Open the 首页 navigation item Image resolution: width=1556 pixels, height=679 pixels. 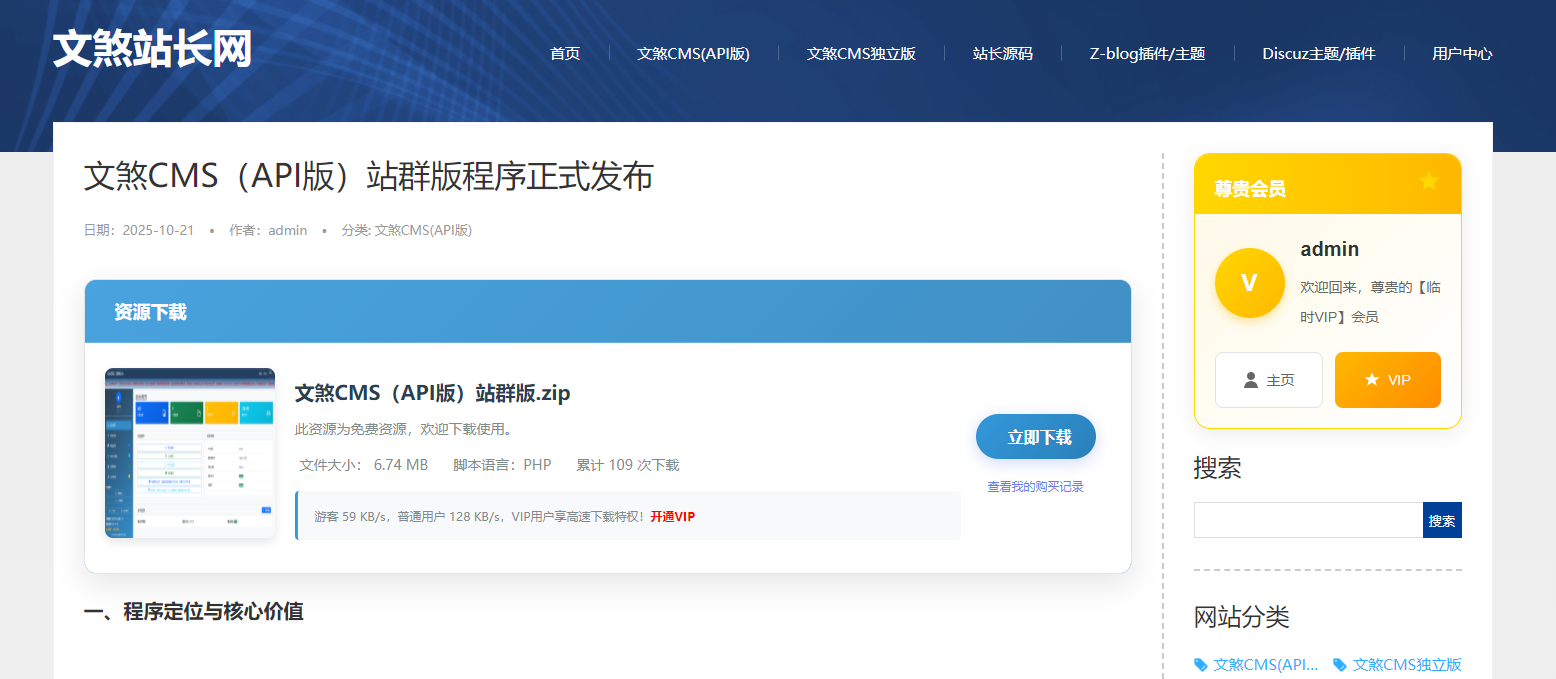pyautogui.click(x=564, y=54)
